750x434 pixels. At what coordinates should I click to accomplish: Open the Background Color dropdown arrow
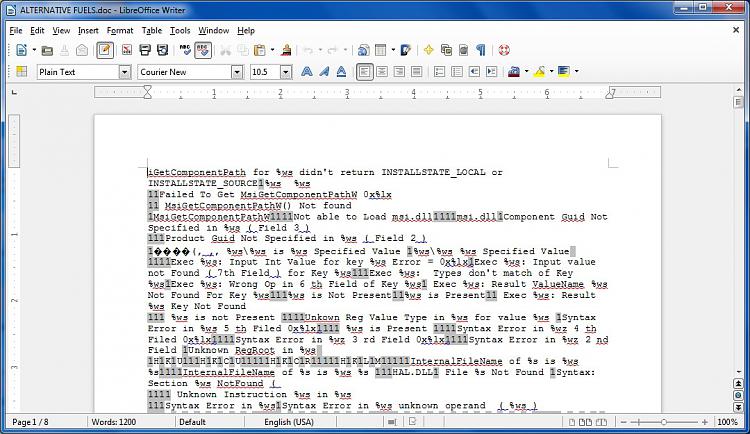(x=576, y=72)
